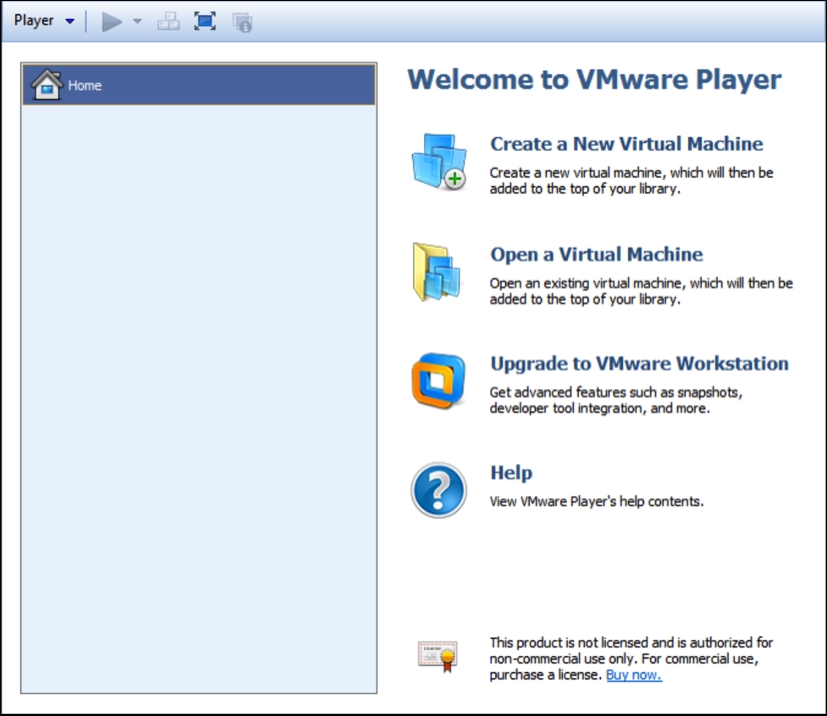Click the text starting "Get advanced features such as snapshots"
Screen dimensions: 827x716
point(616,400)
